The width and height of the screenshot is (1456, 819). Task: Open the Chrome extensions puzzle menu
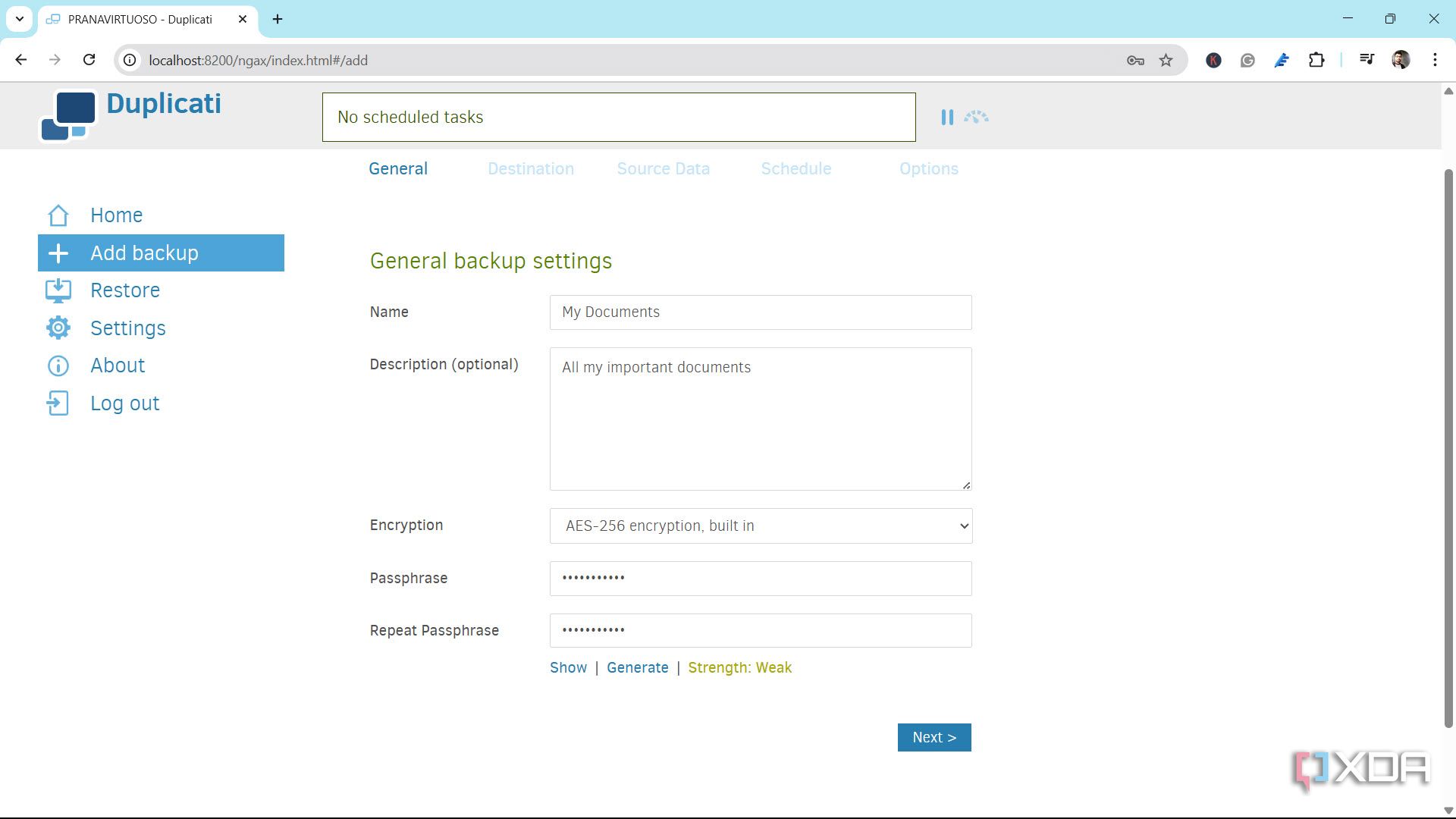click(1317, 60)
